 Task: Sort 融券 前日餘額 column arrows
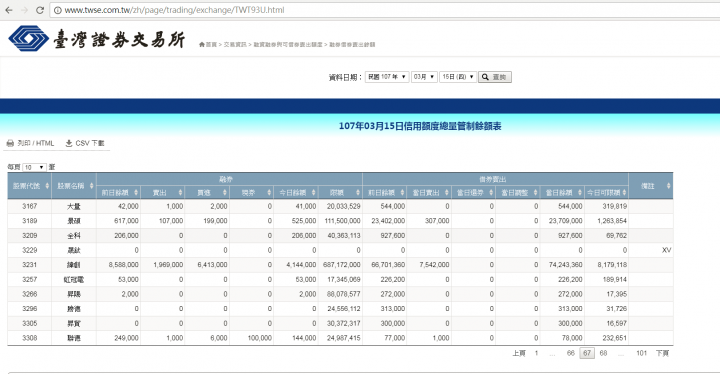click(136, 193)
